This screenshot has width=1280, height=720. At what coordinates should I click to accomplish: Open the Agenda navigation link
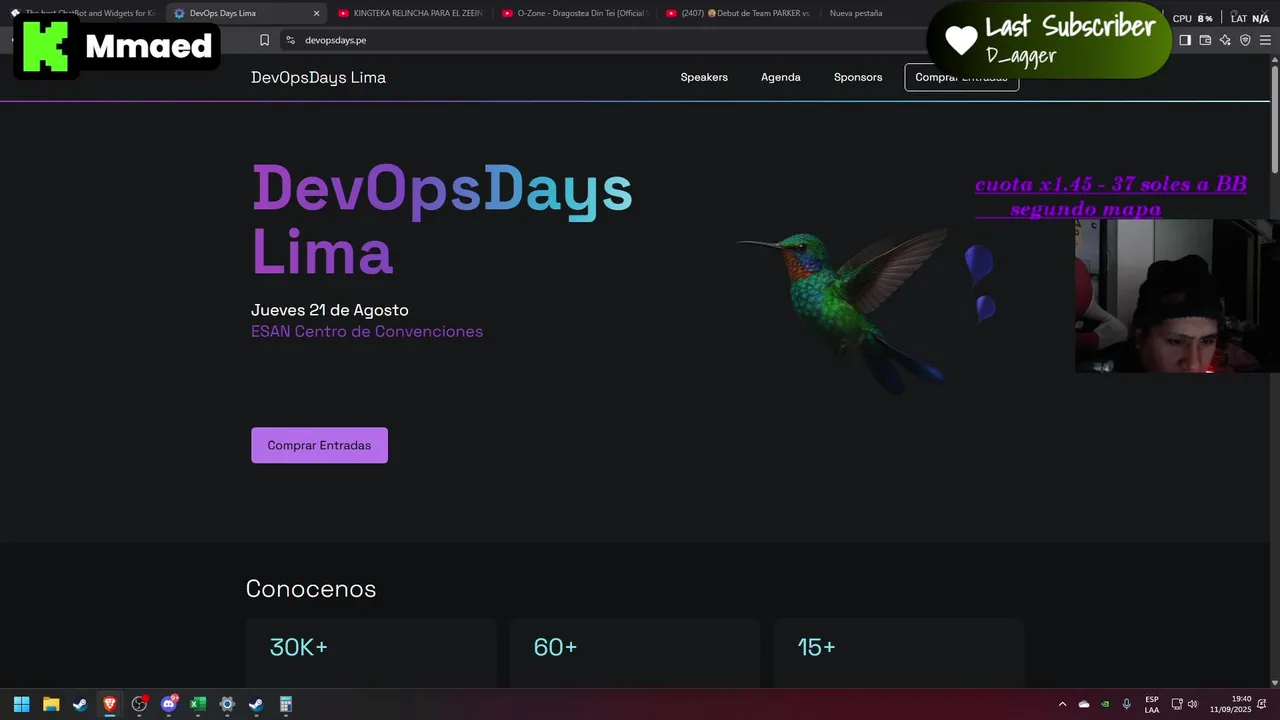(x=781, y=77)
